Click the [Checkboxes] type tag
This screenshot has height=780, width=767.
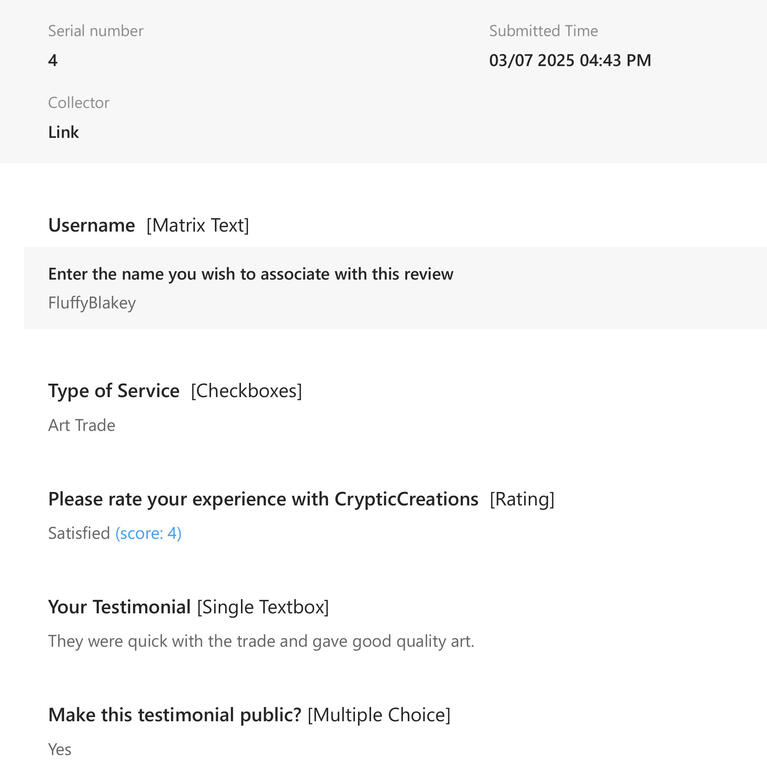tap(246, 391)
